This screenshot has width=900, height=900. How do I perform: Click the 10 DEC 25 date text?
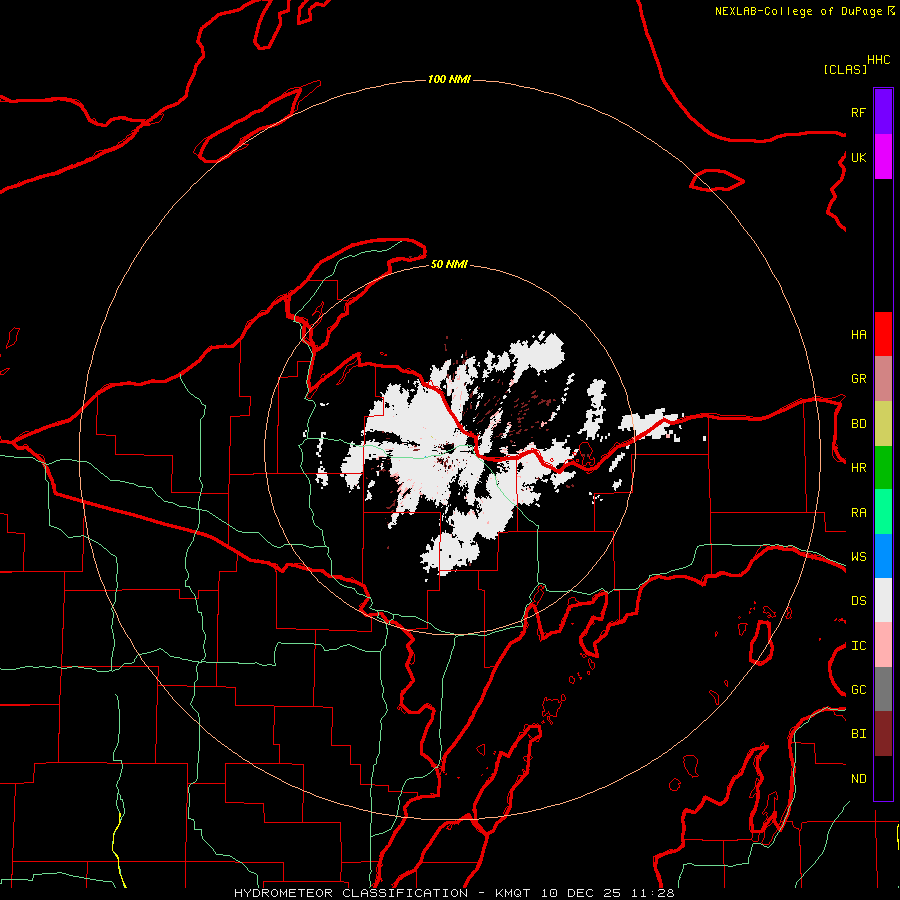click(x=582, y=893)
